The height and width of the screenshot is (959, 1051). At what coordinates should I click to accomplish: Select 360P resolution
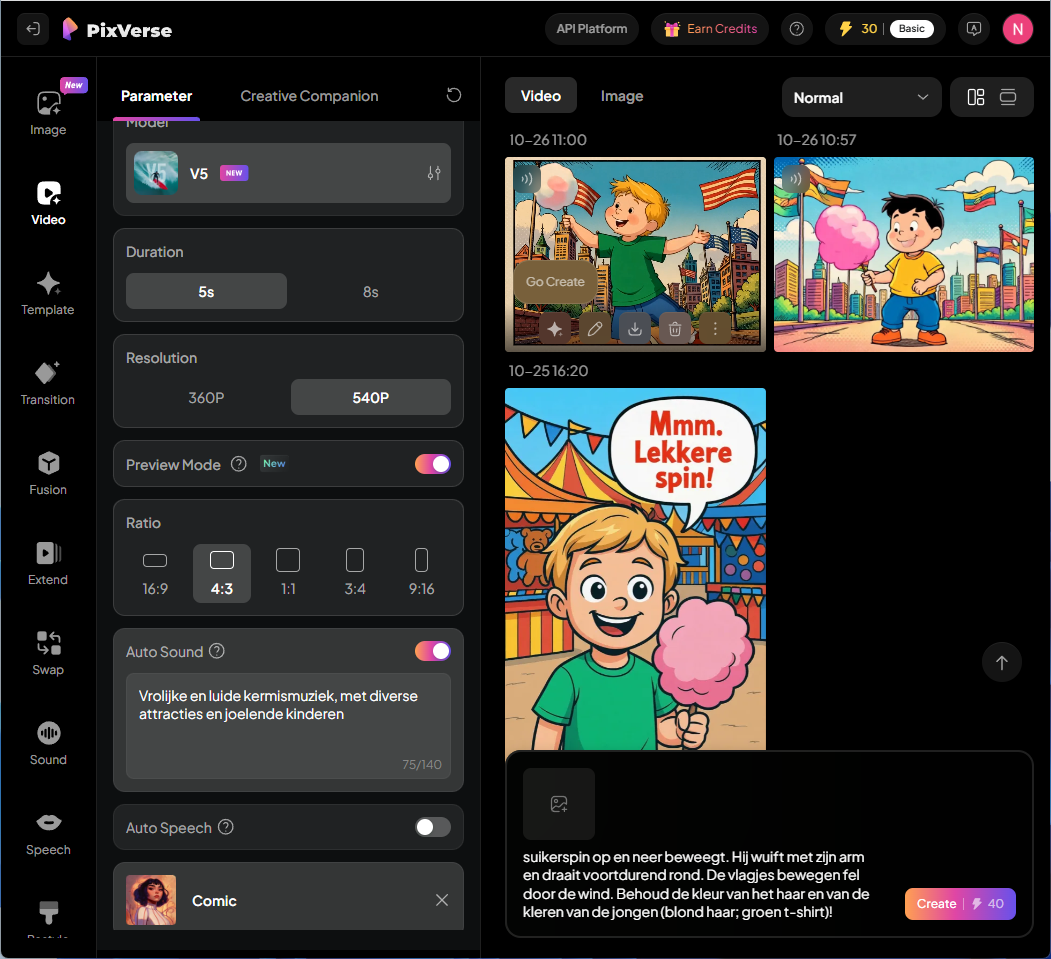pyautogui.click(x=206, y=397)
